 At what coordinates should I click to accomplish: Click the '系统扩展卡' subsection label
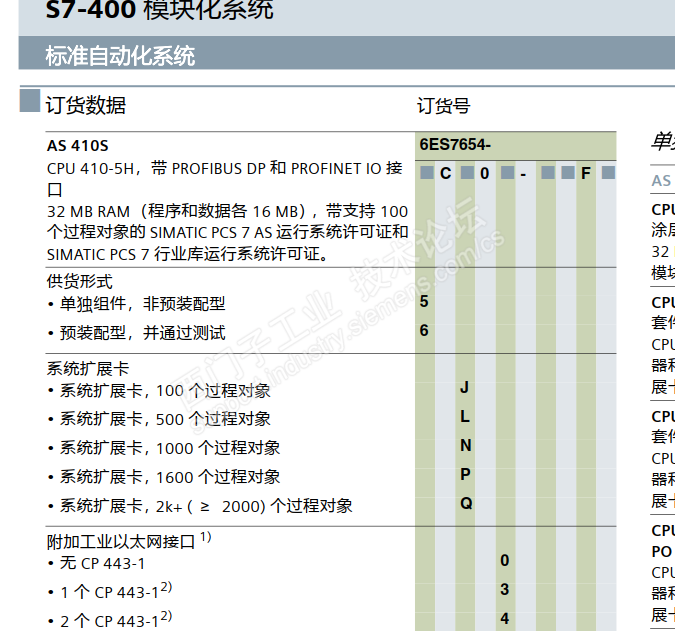pos(88,369)
